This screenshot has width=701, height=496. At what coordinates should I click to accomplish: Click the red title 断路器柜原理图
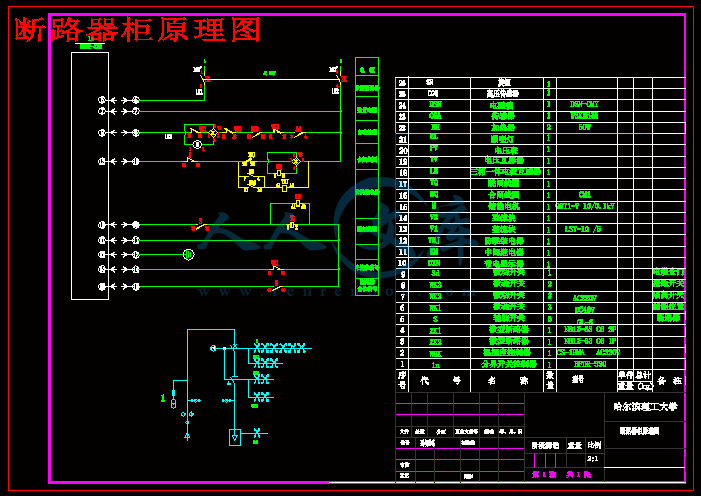coord(137,30)
